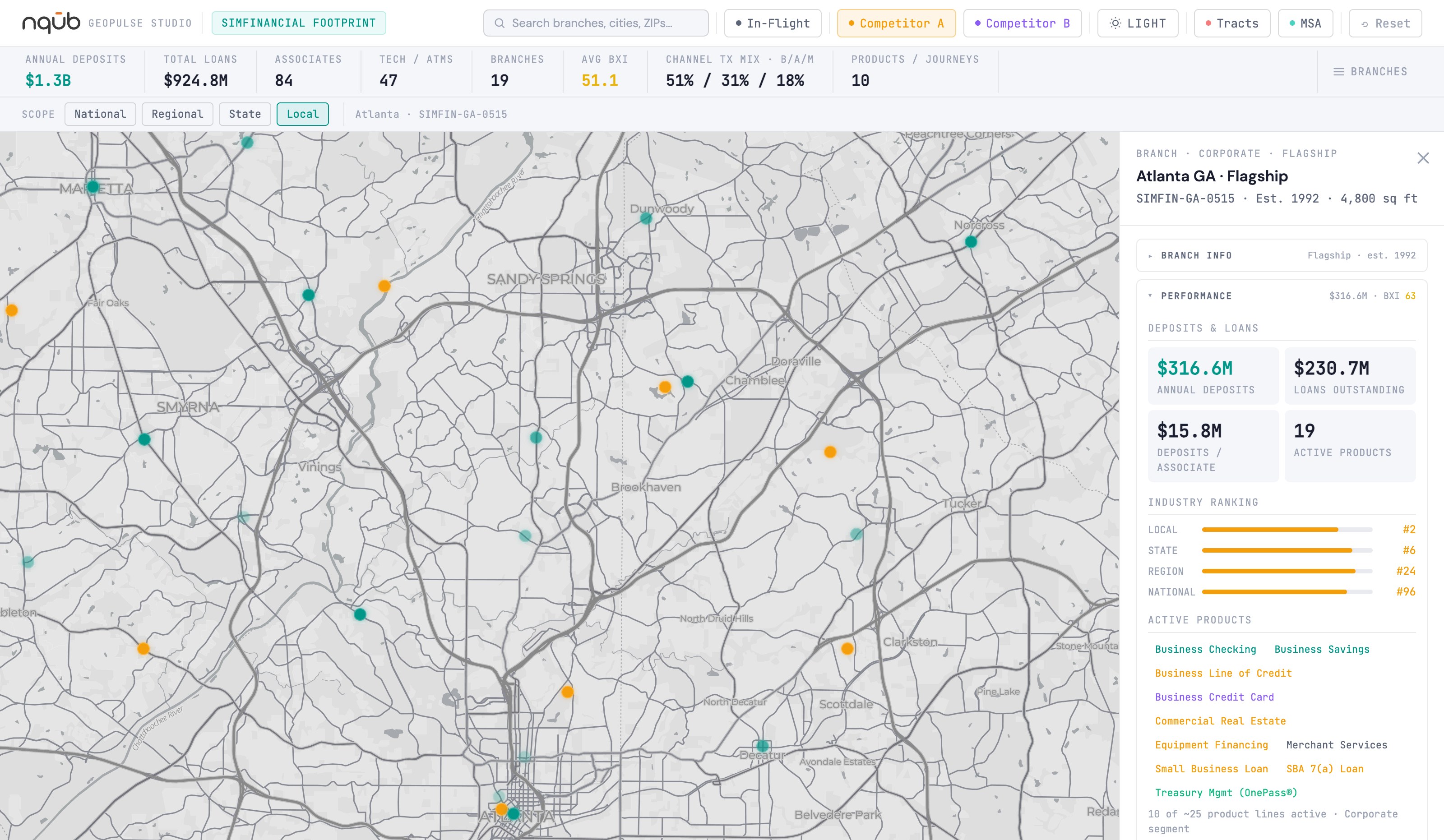Viewport: 1444px width, 840px height.
Task: Select the orange marker northwest of Tucker
Action: 830,452
